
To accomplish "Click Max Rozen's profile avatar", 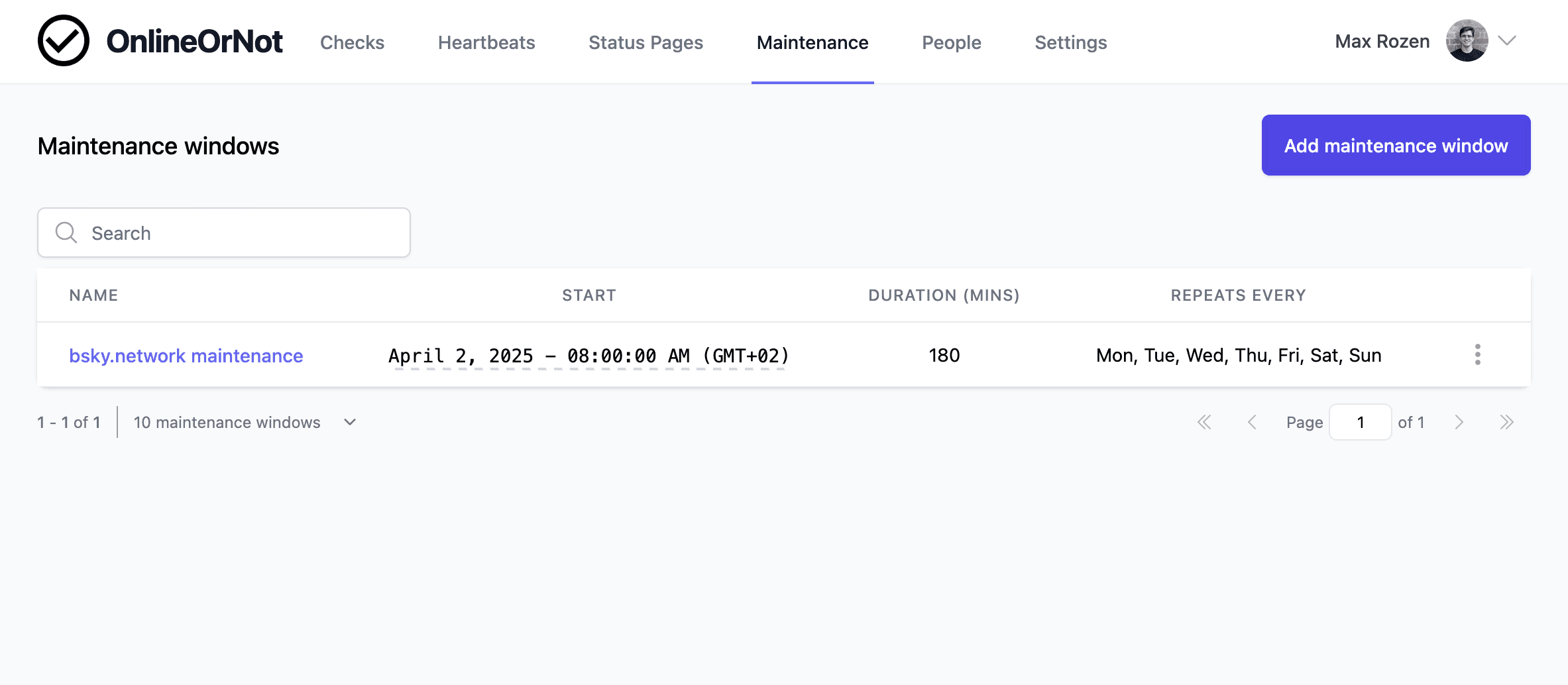I will [1467, 40].
